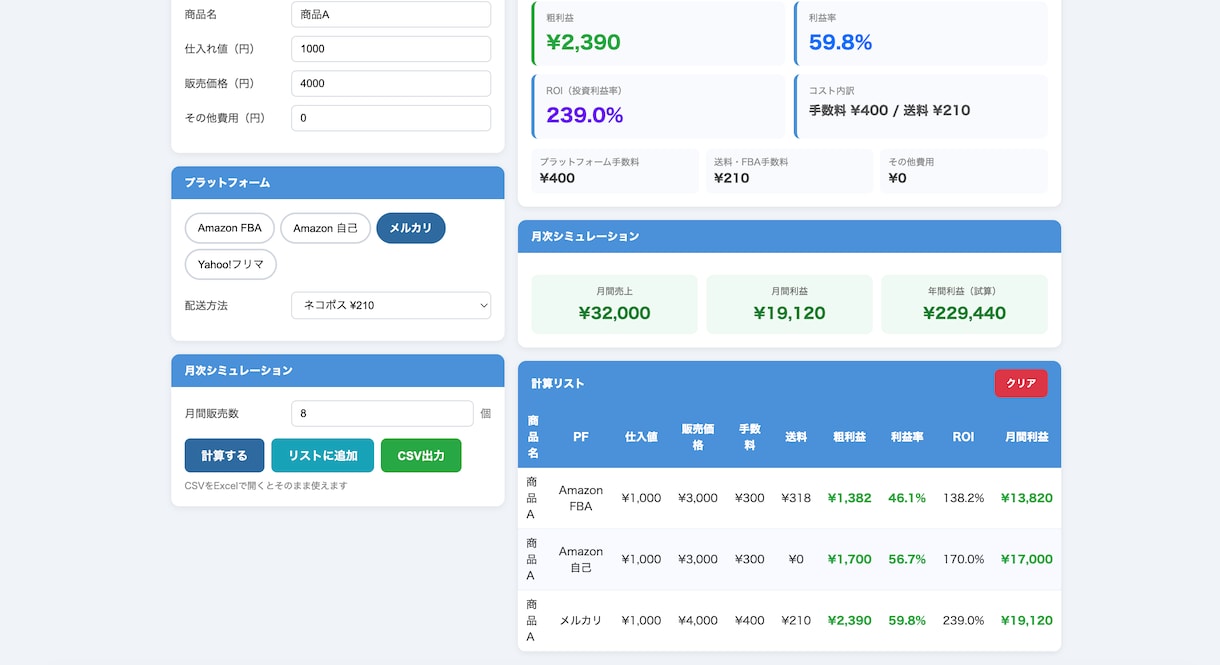The image size is (1220, 665).
Task: Click the 年間利益 ¥229,440 card
Action: point(964,304)
